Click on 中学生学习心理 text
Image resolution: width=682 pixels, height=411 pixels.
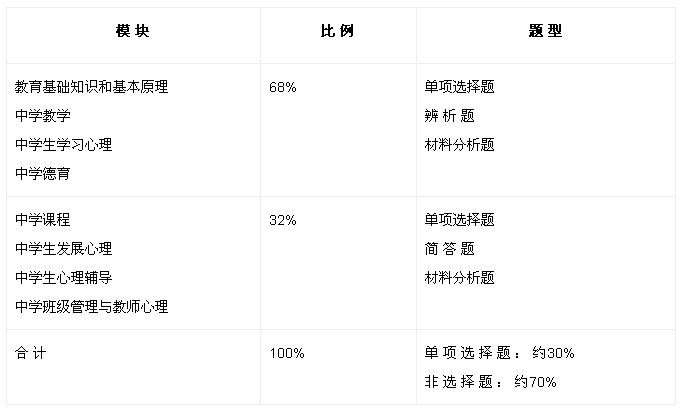(x=64, y=145)
